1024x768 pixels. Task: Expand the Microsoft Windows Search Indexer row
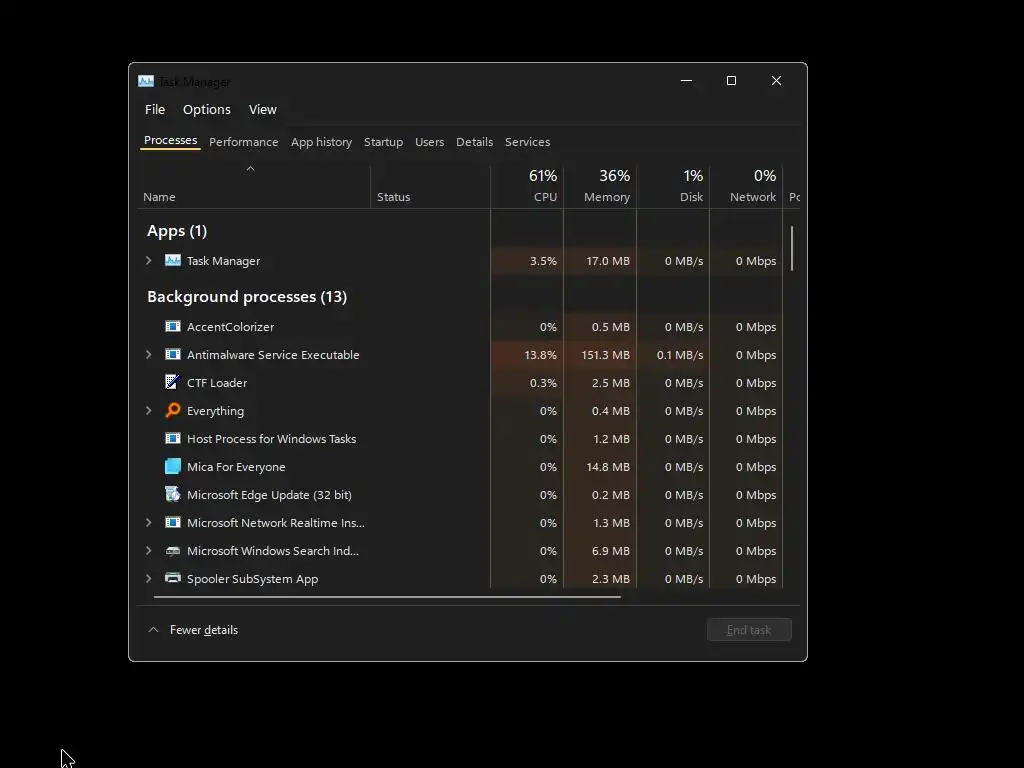point(149,551)
